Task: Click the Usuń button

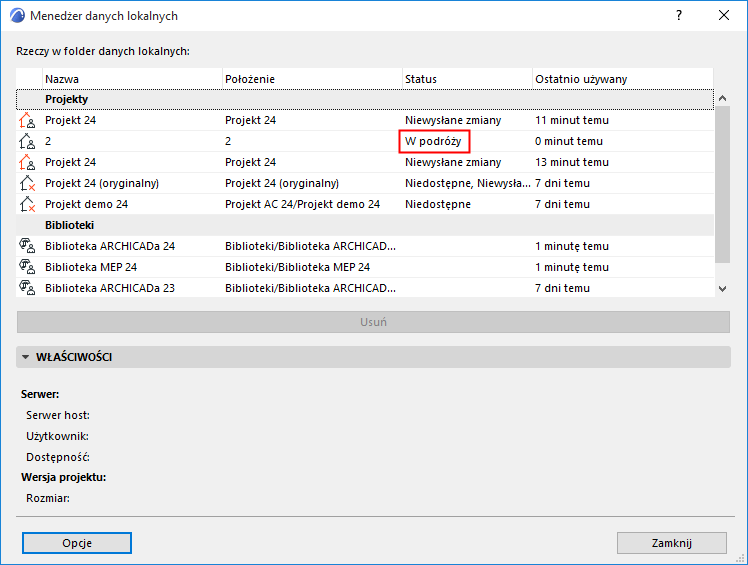Action: [374, 322]
